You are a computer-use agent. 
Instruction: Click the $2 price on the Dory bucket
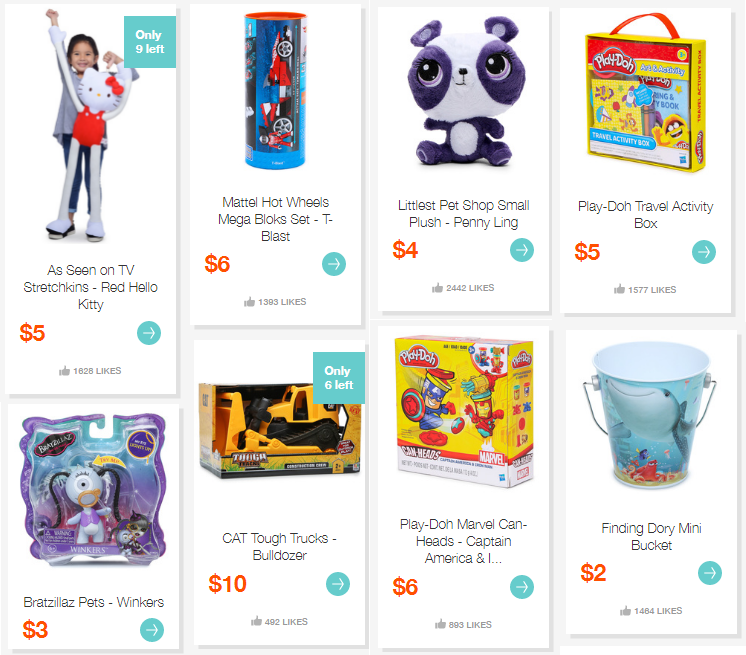pos(593,573)
